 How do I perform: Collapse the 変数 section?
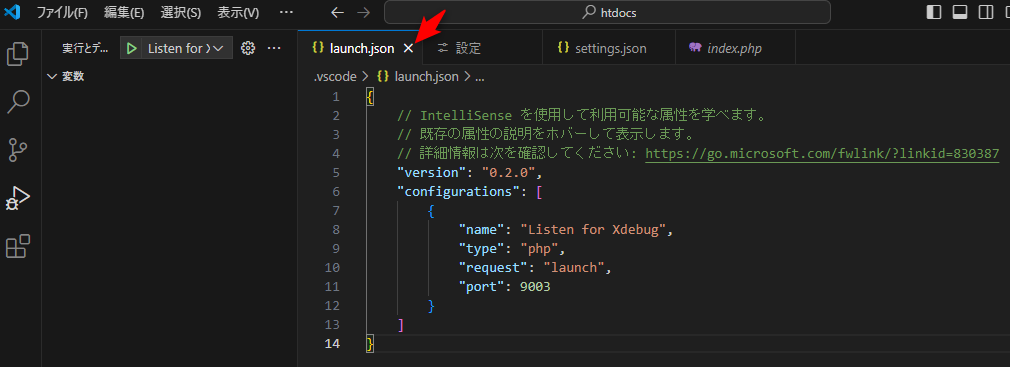click(x=66, y=77)
